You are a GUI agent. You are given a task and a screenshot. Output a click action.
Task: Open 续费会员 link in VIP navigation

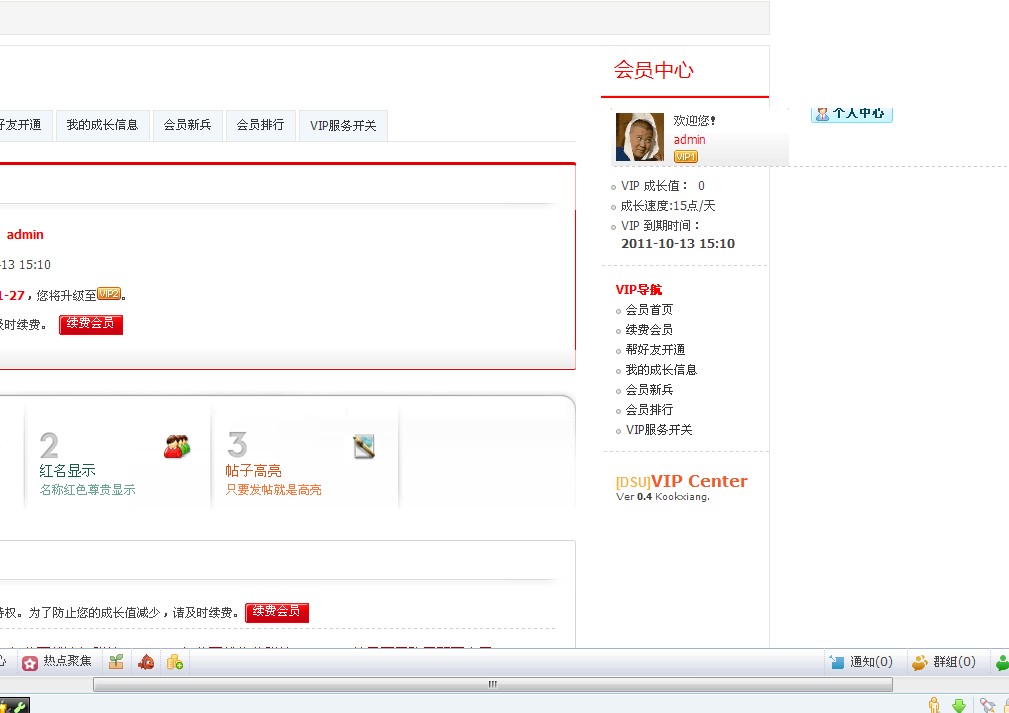point(649,329)
